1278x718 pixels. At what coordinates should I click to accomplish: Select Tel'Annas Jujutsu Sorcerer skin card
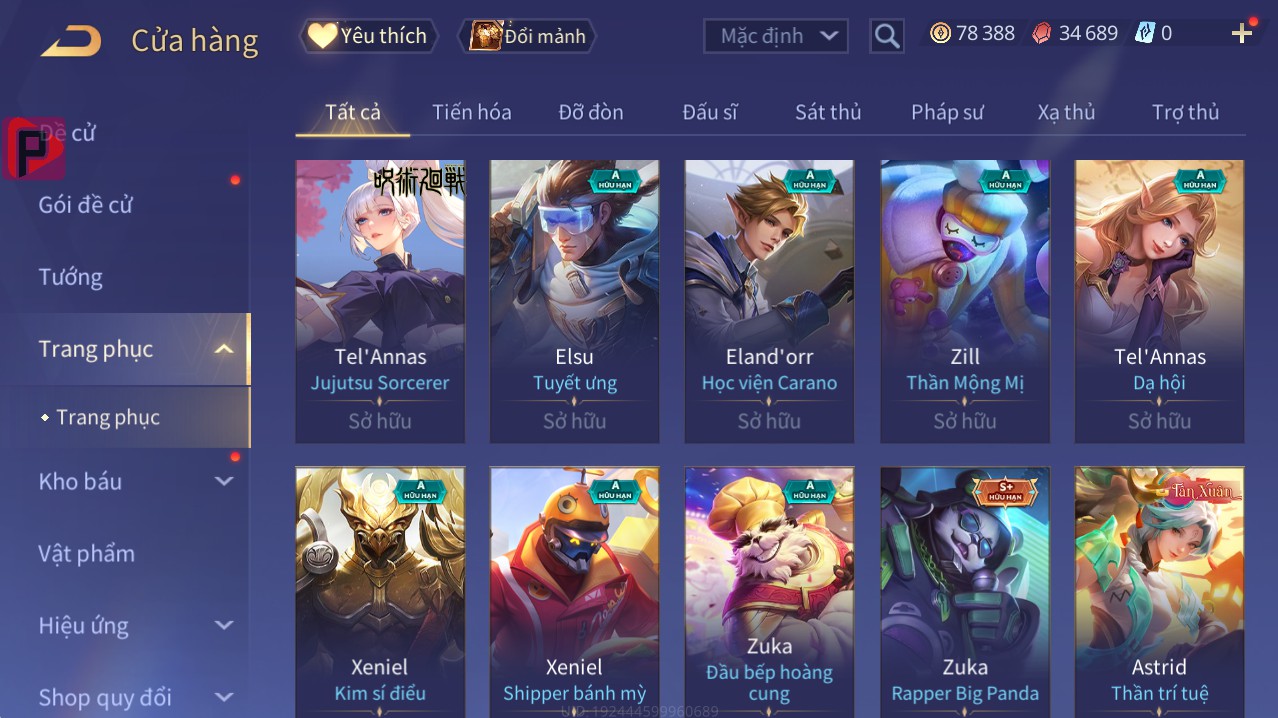(x=380, y=301)
